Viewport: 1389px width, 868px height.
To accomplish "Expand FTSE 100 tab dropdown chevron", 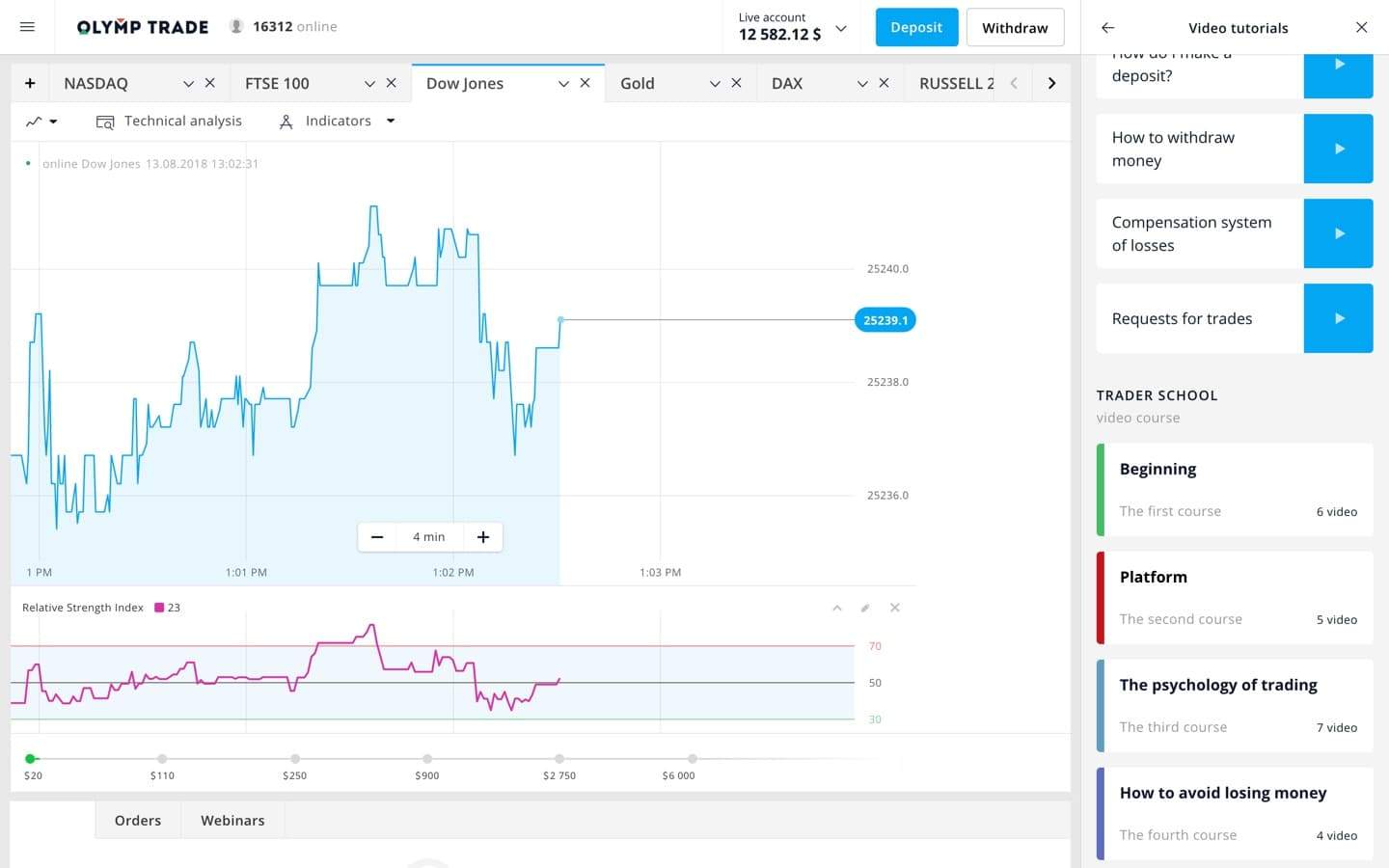I will point(369,84).
